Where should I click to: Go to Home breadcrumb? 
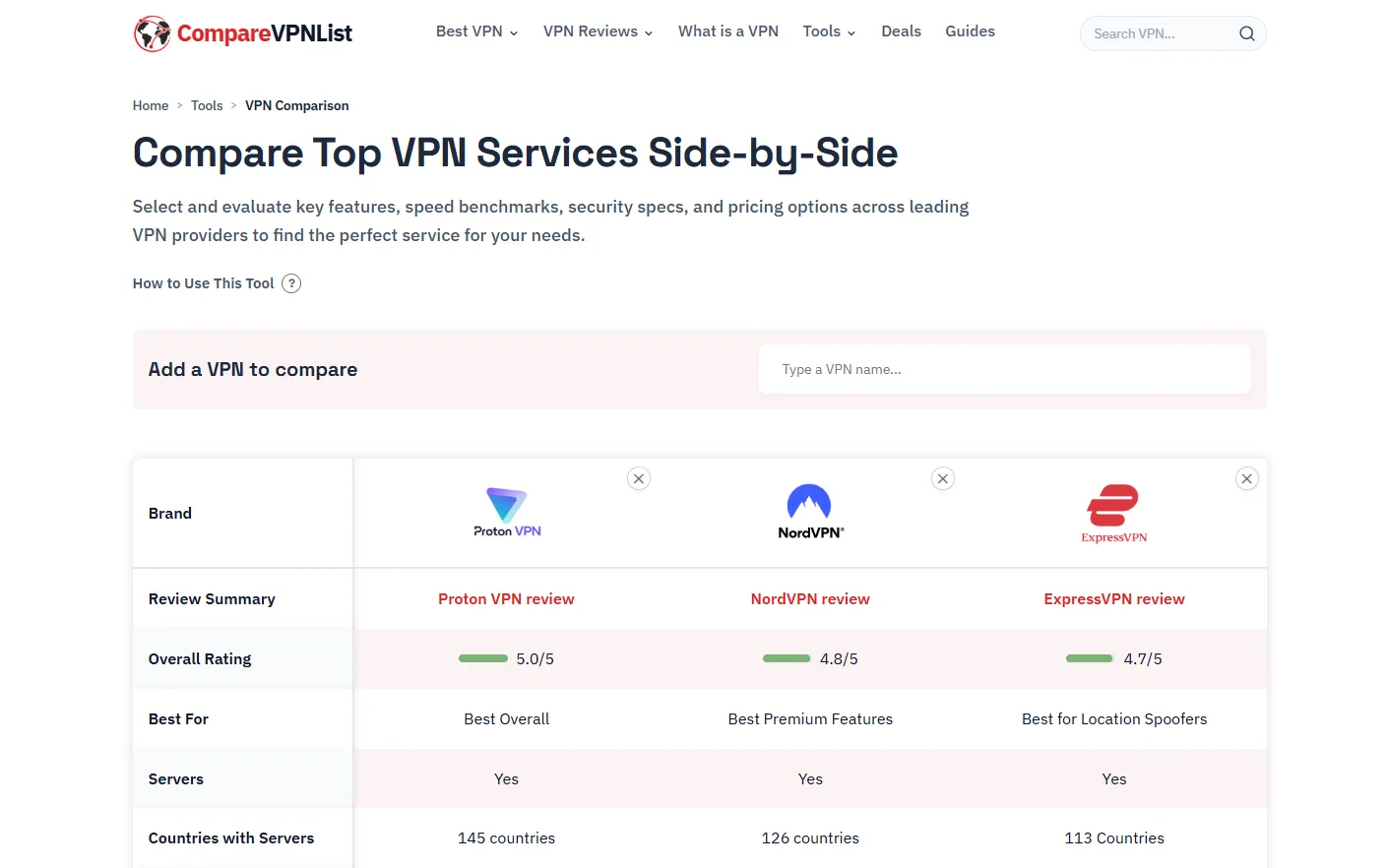(151, 105)
